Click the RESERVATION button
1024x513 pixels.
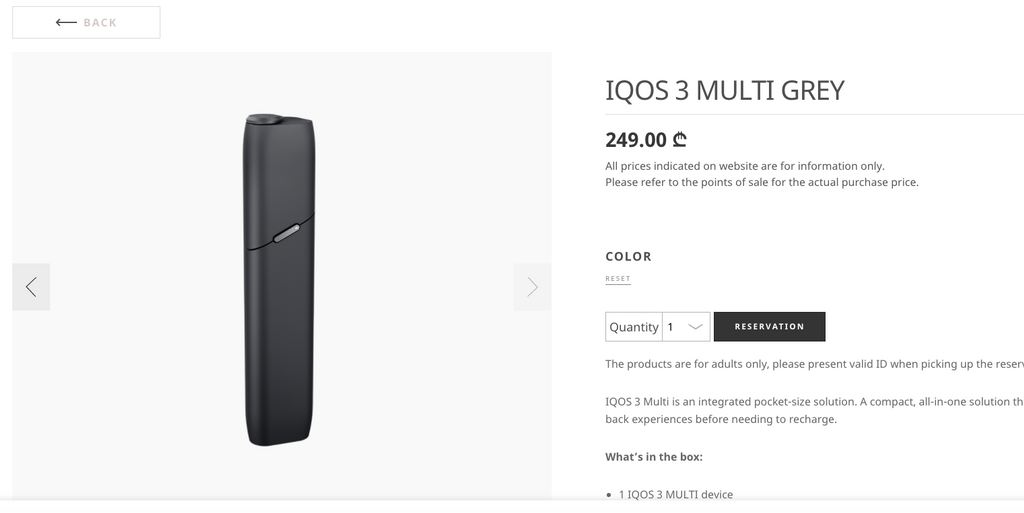[x=769, y=326]
